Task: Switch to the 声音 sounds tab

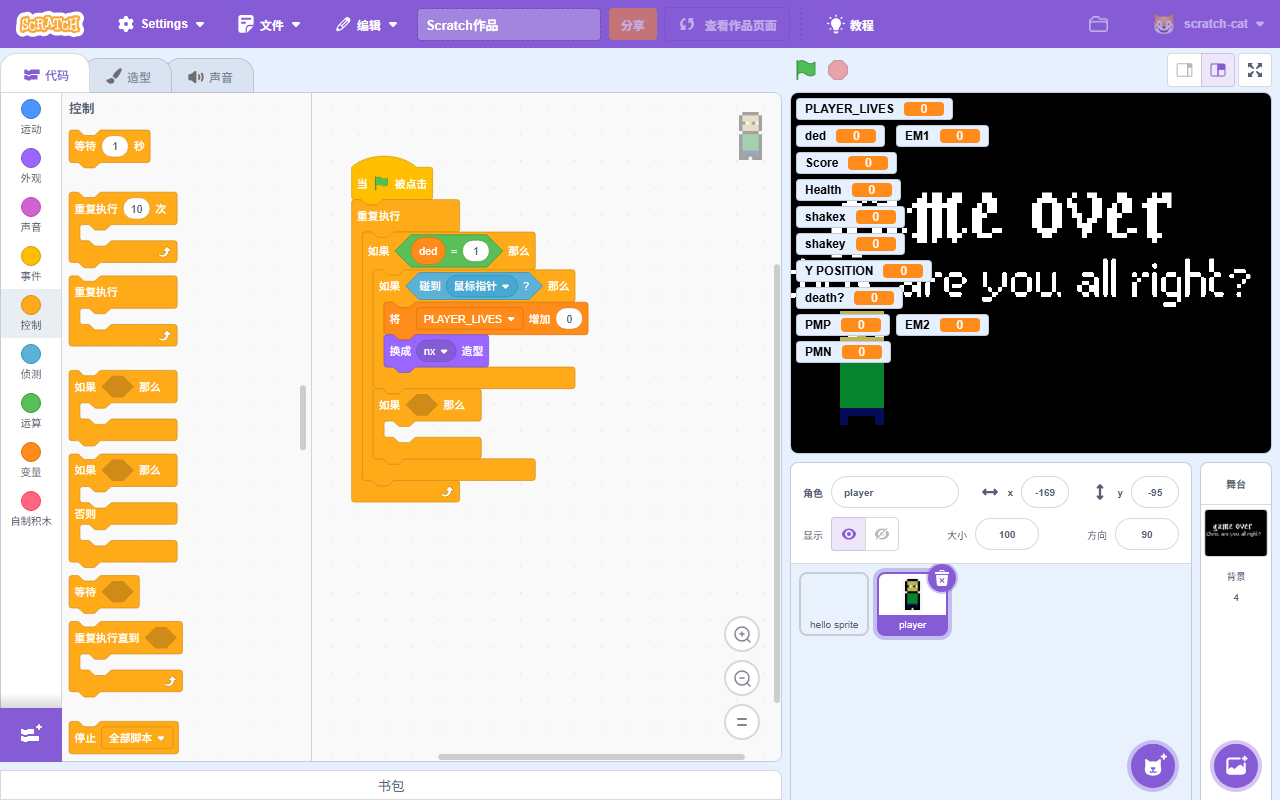Action: 210,77
